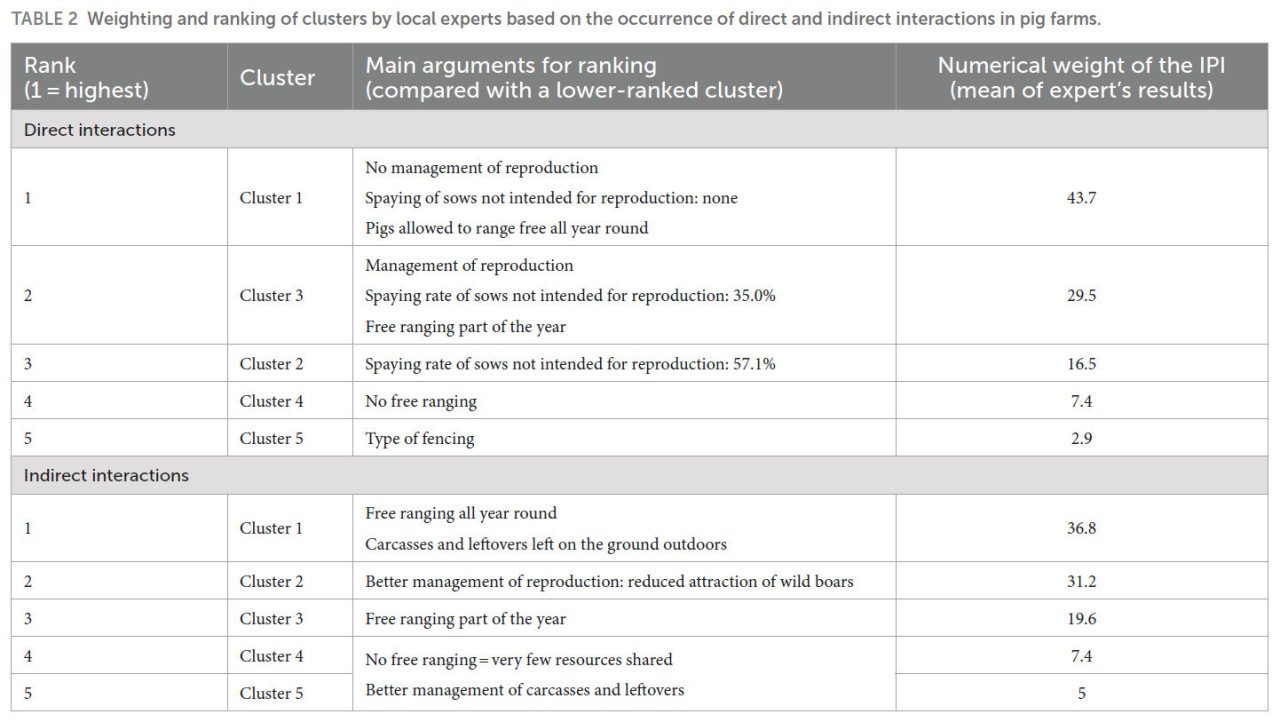Click the value 36.8 cell
The width and height of the screenshot is (1280, 722).
tap(1081, 528)
